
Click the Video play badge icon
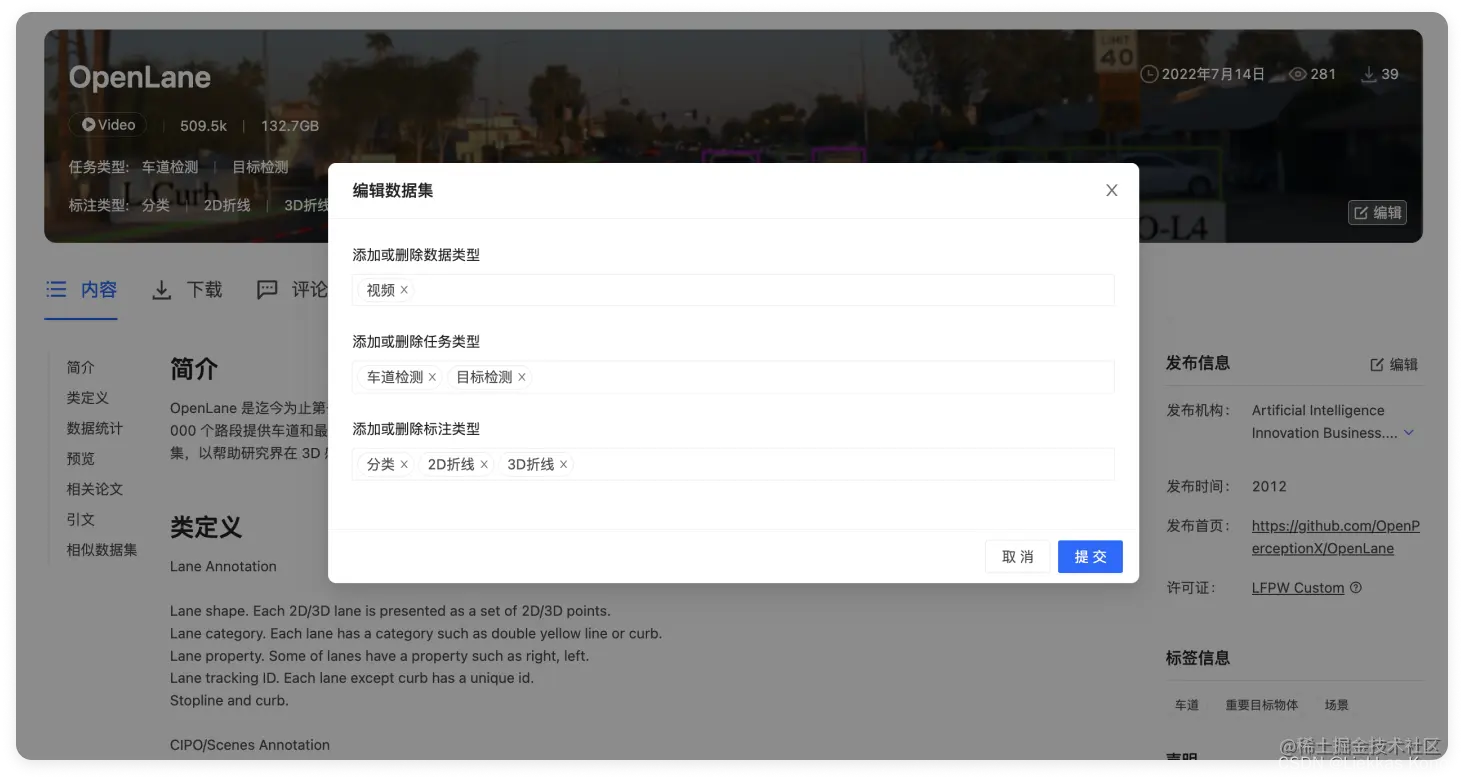click(x=89, y=125)
